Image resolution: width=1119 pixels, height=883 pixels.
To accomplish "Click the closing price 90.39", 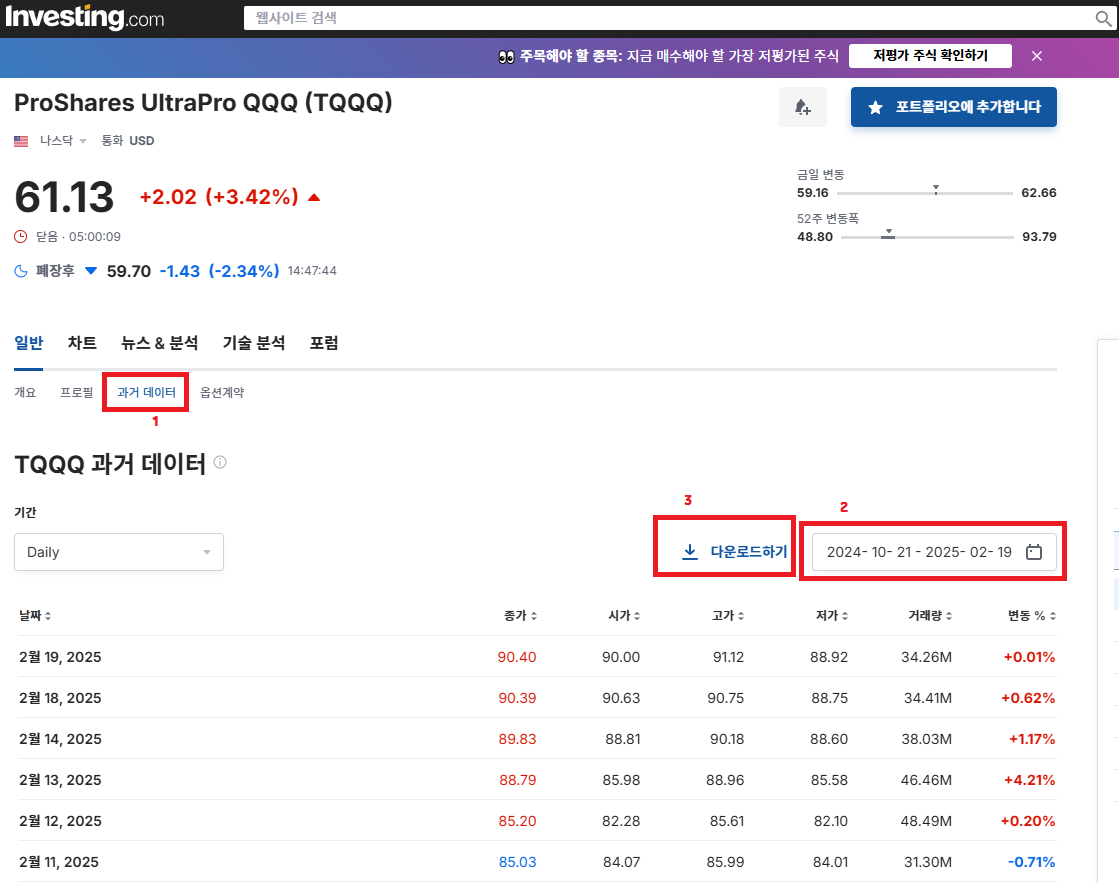I will click(517, 698).
